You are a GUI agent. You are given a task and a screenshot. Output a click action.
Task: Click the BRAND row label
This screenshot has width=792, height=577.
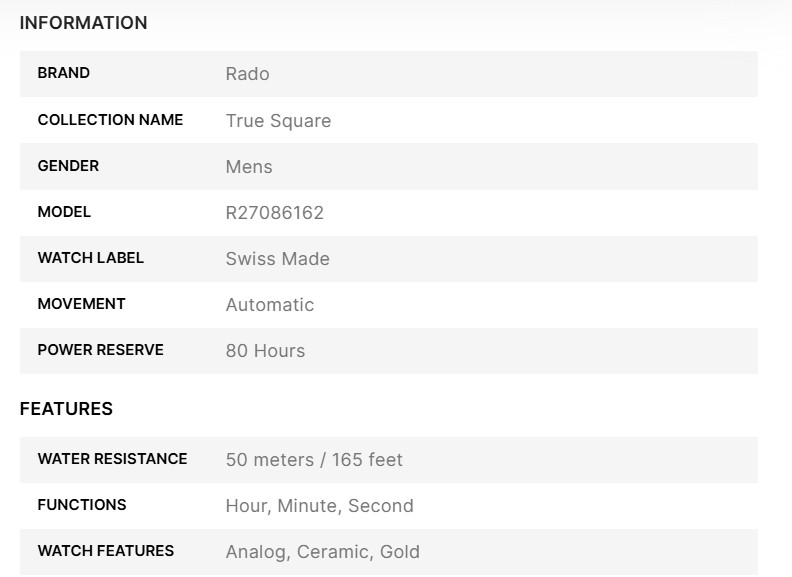(x=63, y=73)
